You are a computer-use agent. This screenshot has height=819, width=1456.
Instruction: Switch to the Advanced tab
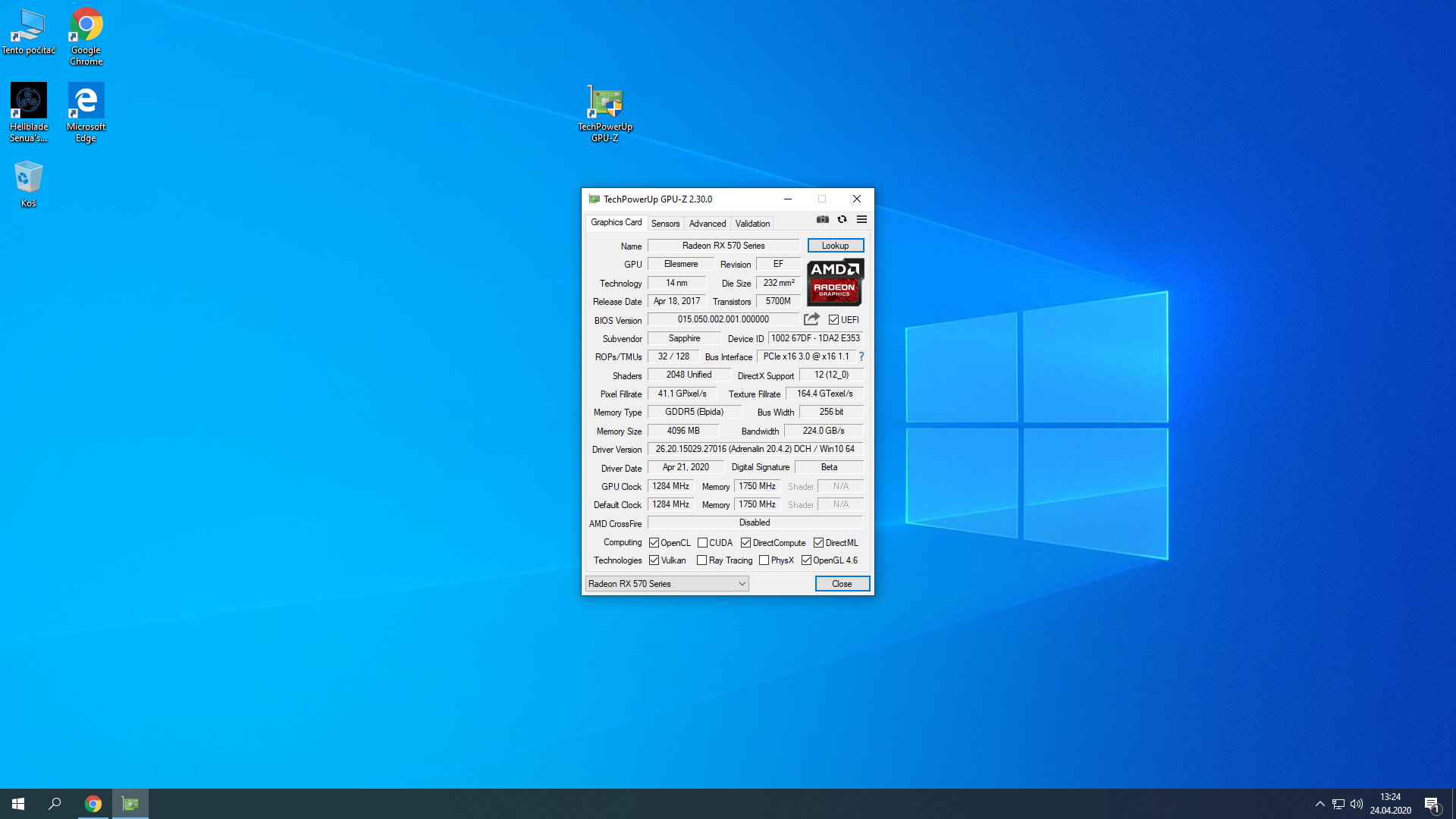coord(708,224)
